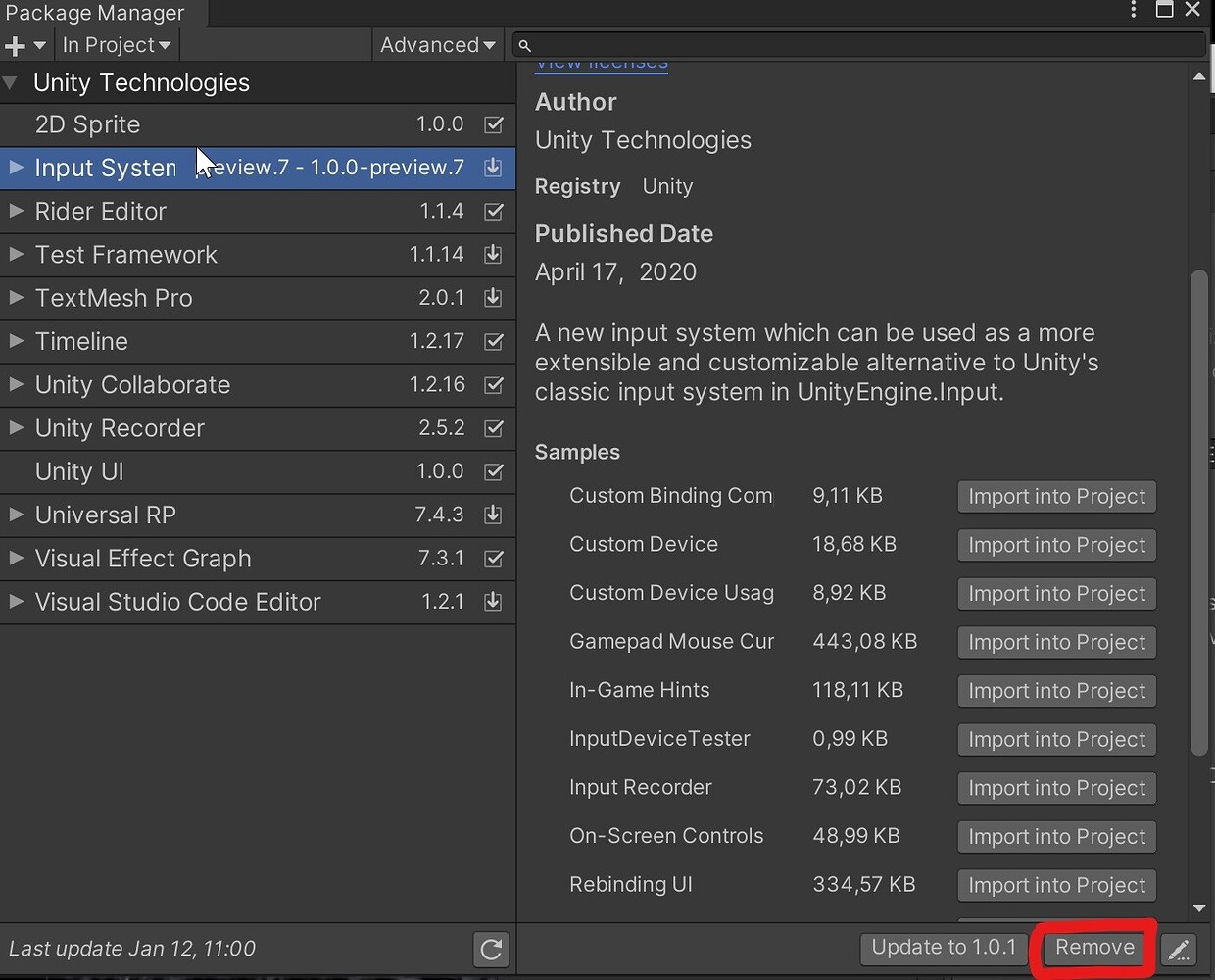Click the add package plus icon
This screenshot has width=1215, height=980.
(14, 44)
